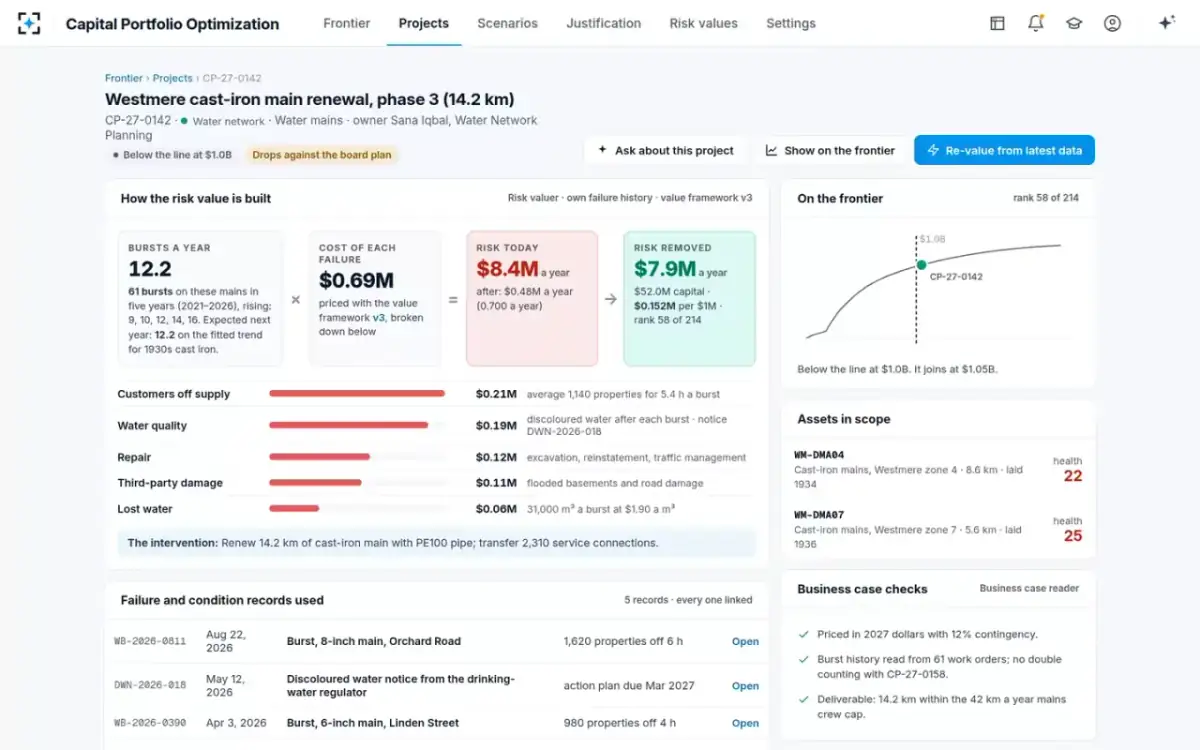Click the $0.21M customers off supply value
Screen dimensions: 1200x750
click(x=496, y=394)
